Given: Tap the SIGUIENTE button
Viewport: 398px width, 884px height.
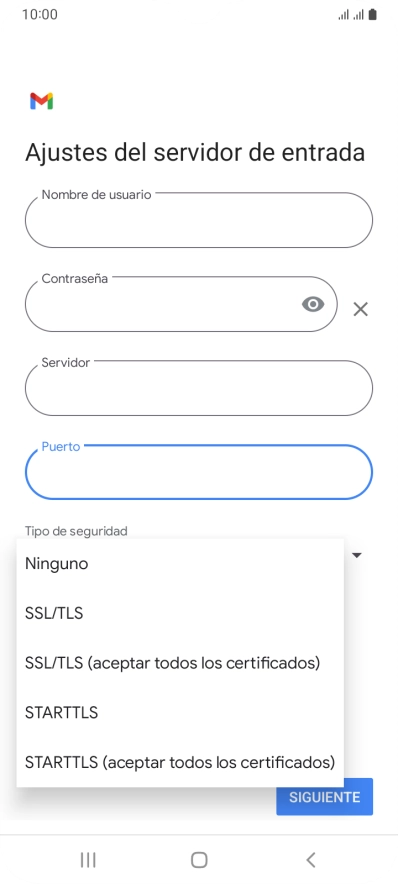Looking at the screenshot, I should click(x=325, y=797).
